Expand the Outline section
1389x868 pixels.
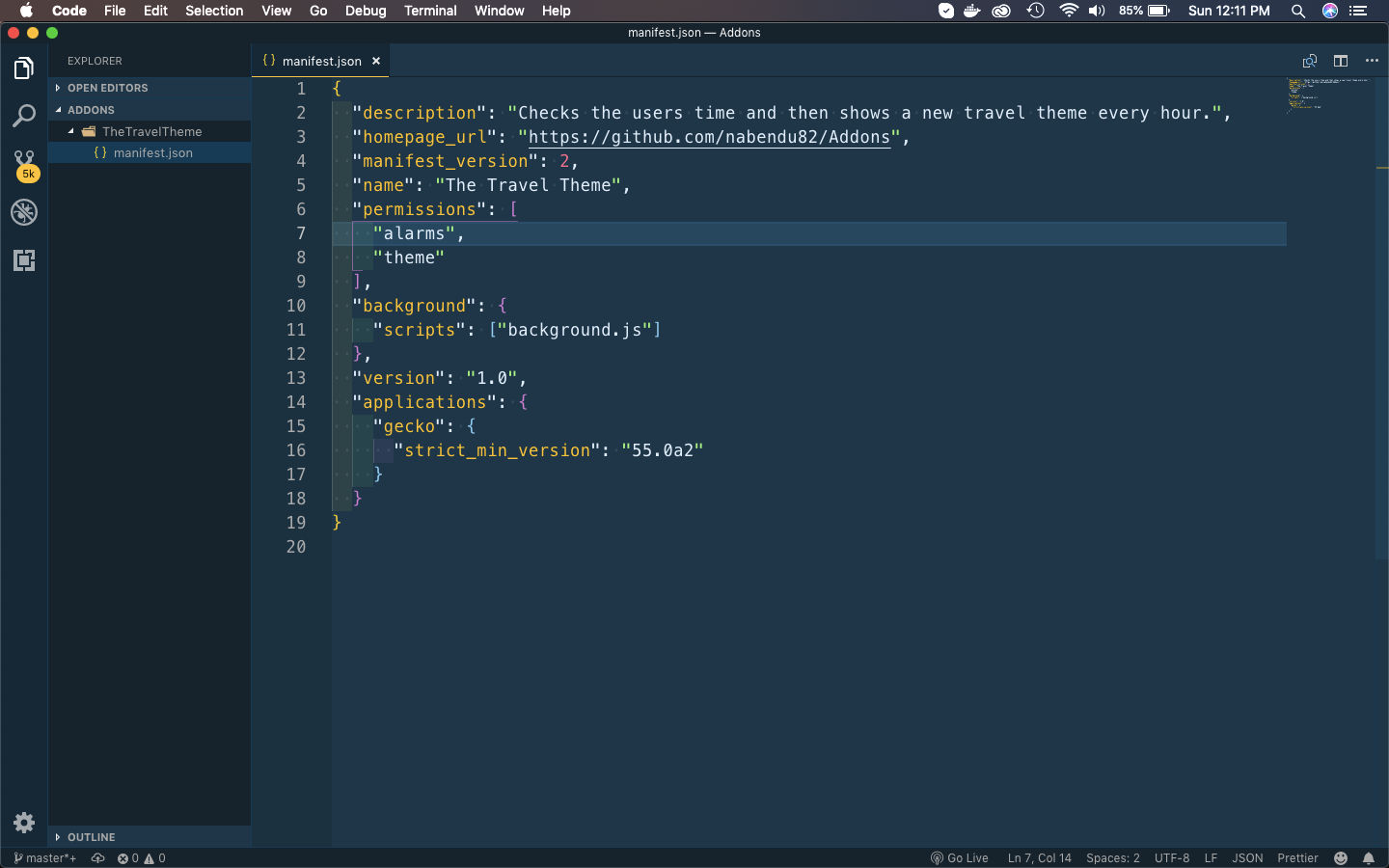(150, 837)
